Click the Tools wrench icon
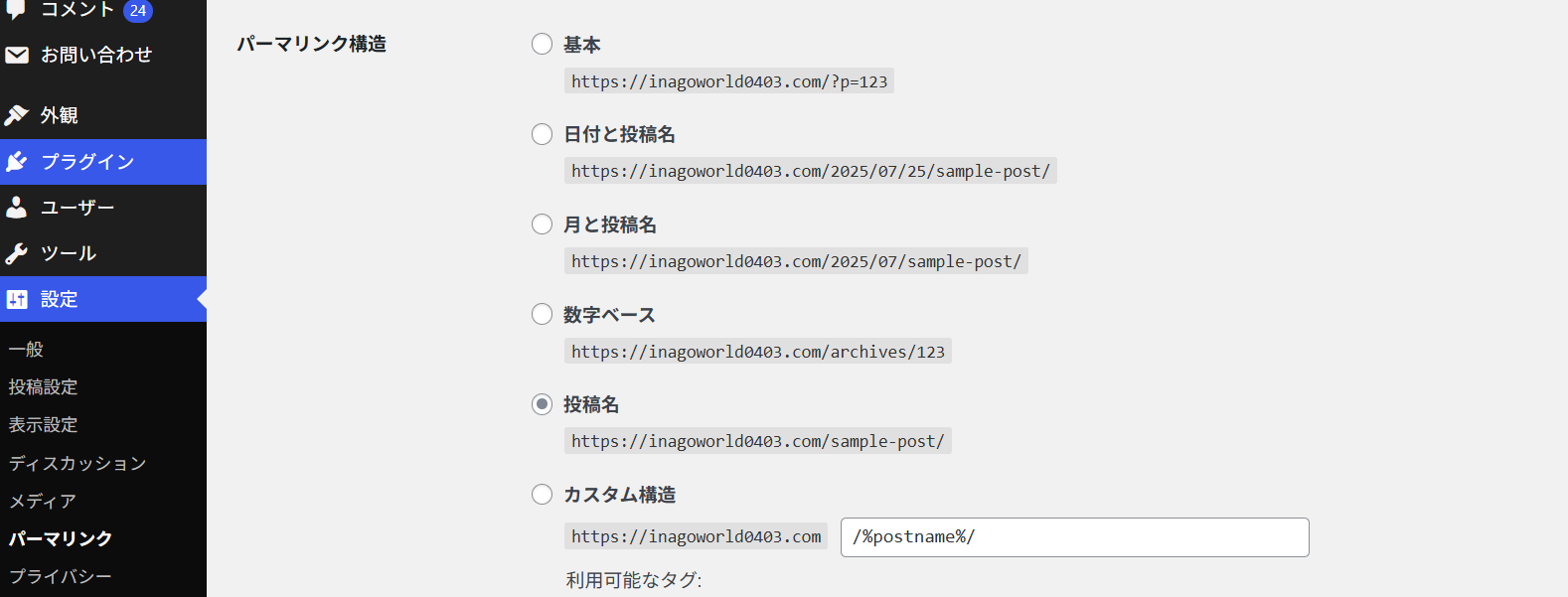 (x=17, y=253)
